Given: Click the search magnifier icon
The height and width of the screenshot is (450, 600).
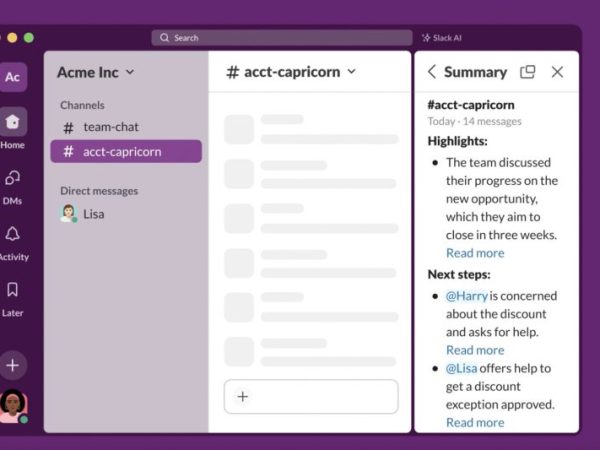Looking at the screenshot, I should (165, 38).
